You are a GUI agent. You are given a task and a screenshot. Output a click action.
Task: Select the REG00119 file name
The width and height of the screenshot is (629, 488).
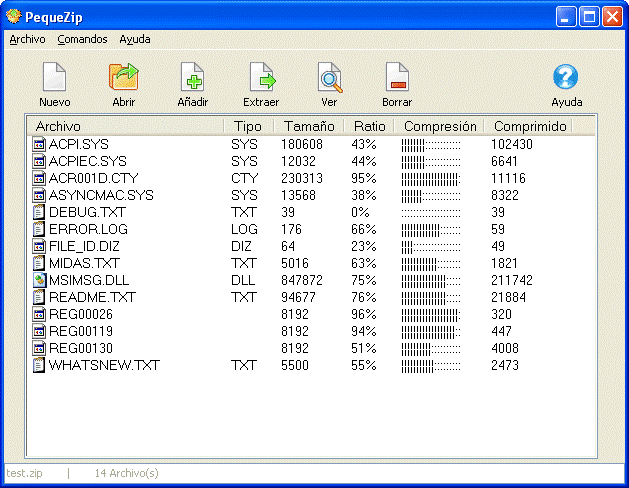81,331
